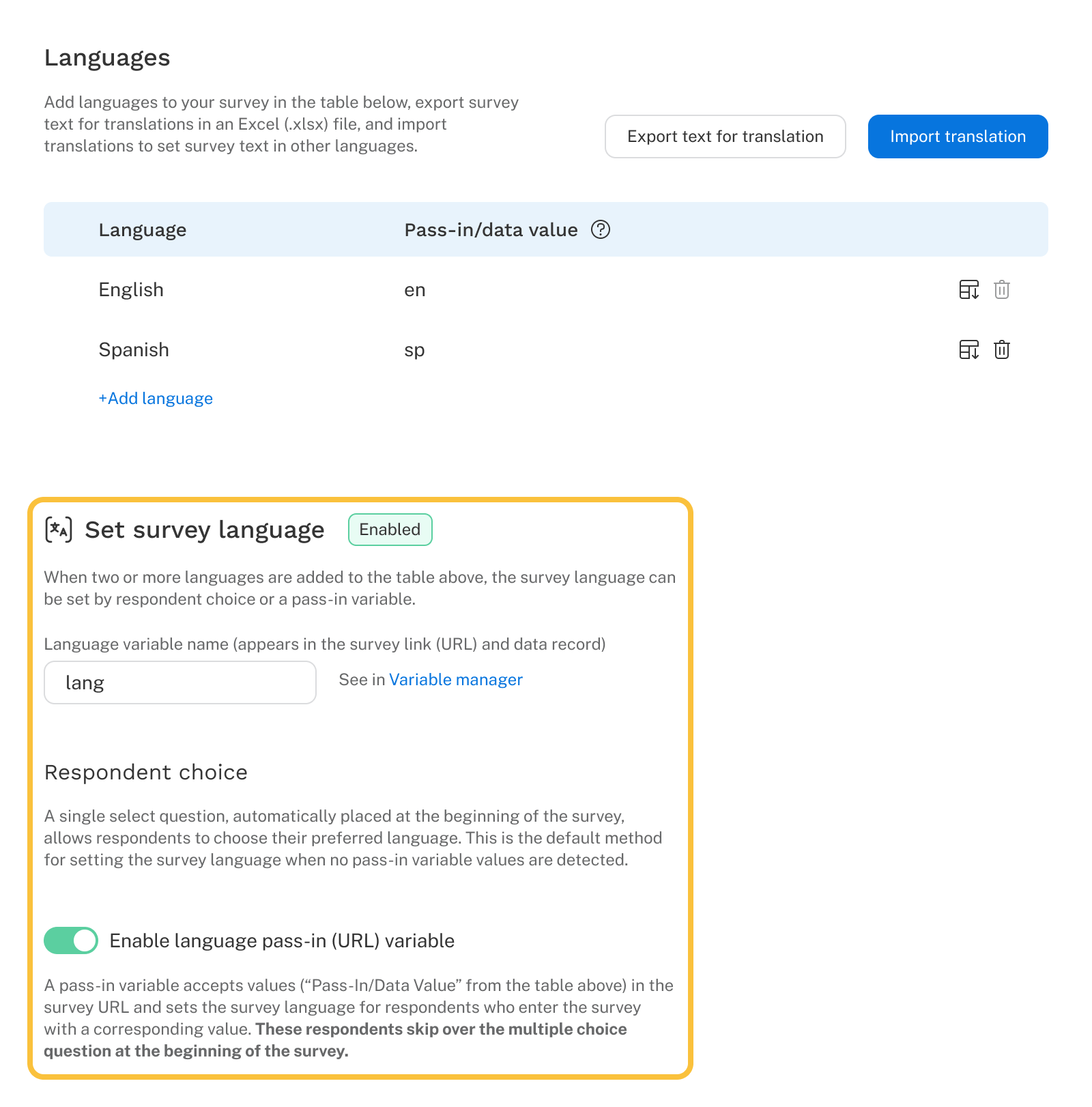Click the 'sp' pass-in value
The width and height of the screenshot is (1092, 1107).
(x=414, y=350)
